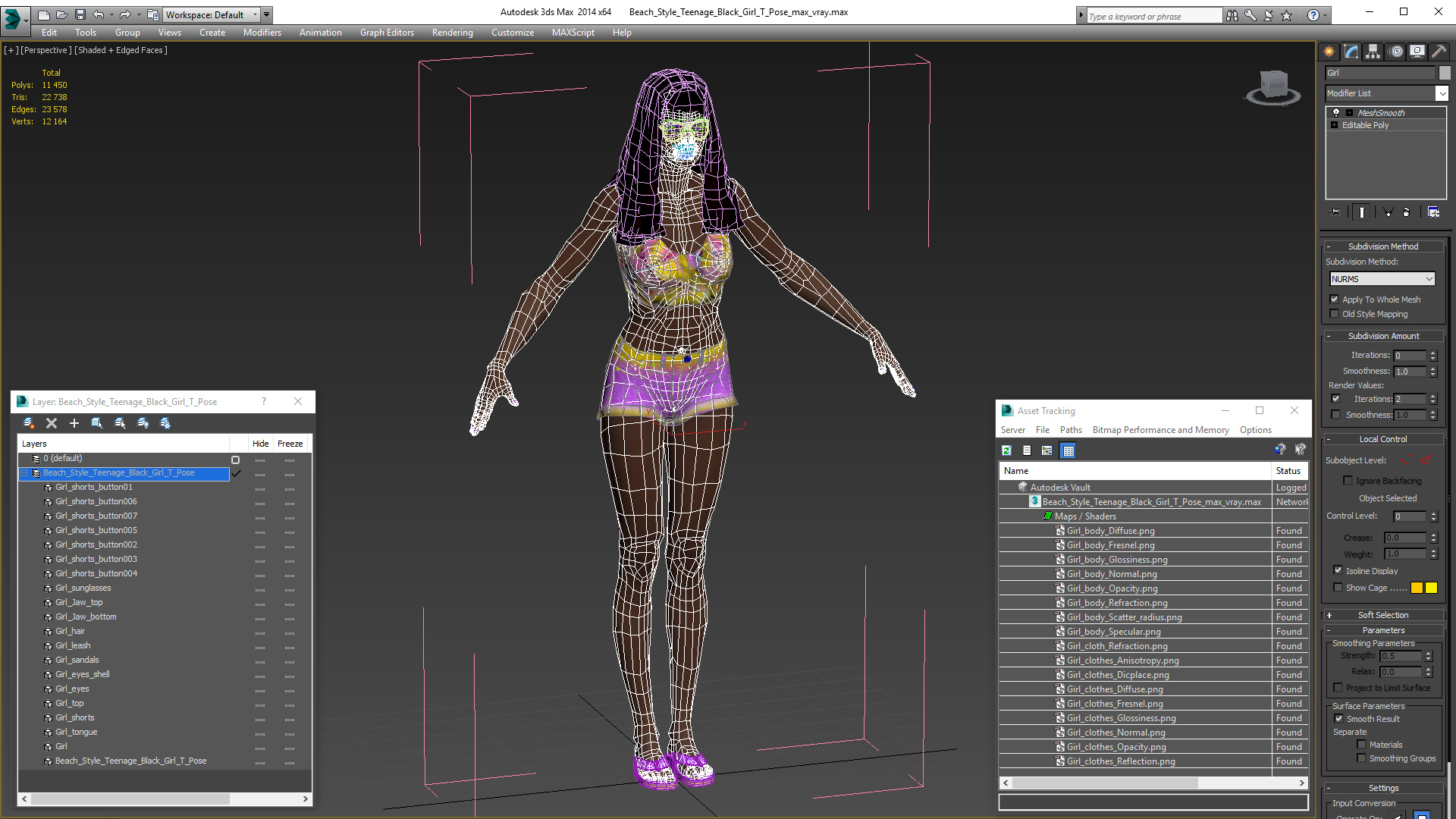Click the Project Folder icon in quick access toolbar

[152, 14]
